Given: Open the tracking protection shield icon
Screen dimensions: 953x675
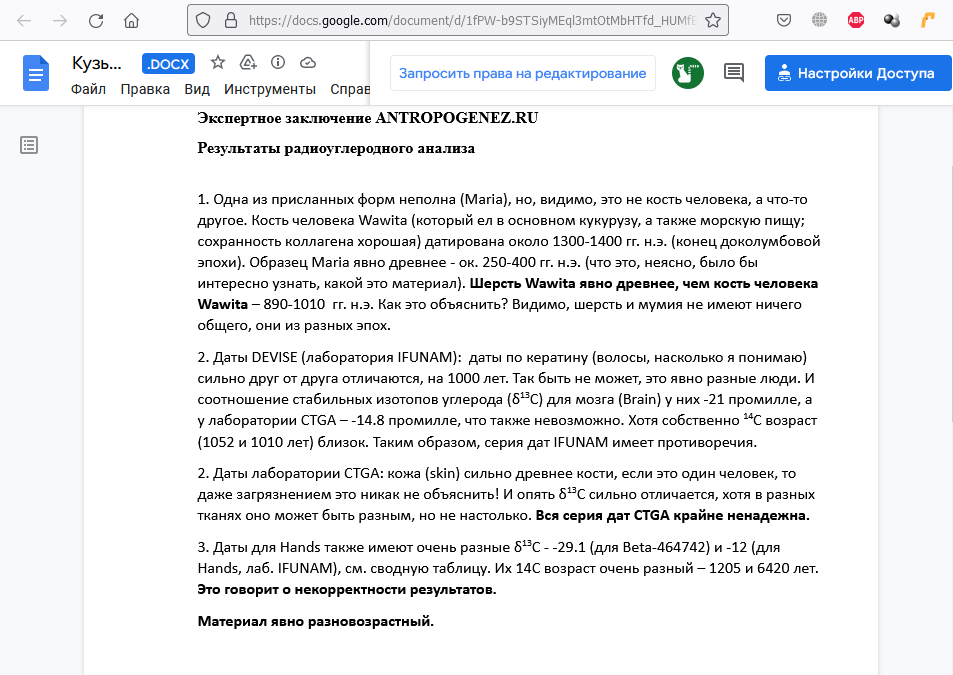Looking at the screenshot, I should [x=203, y=21].
